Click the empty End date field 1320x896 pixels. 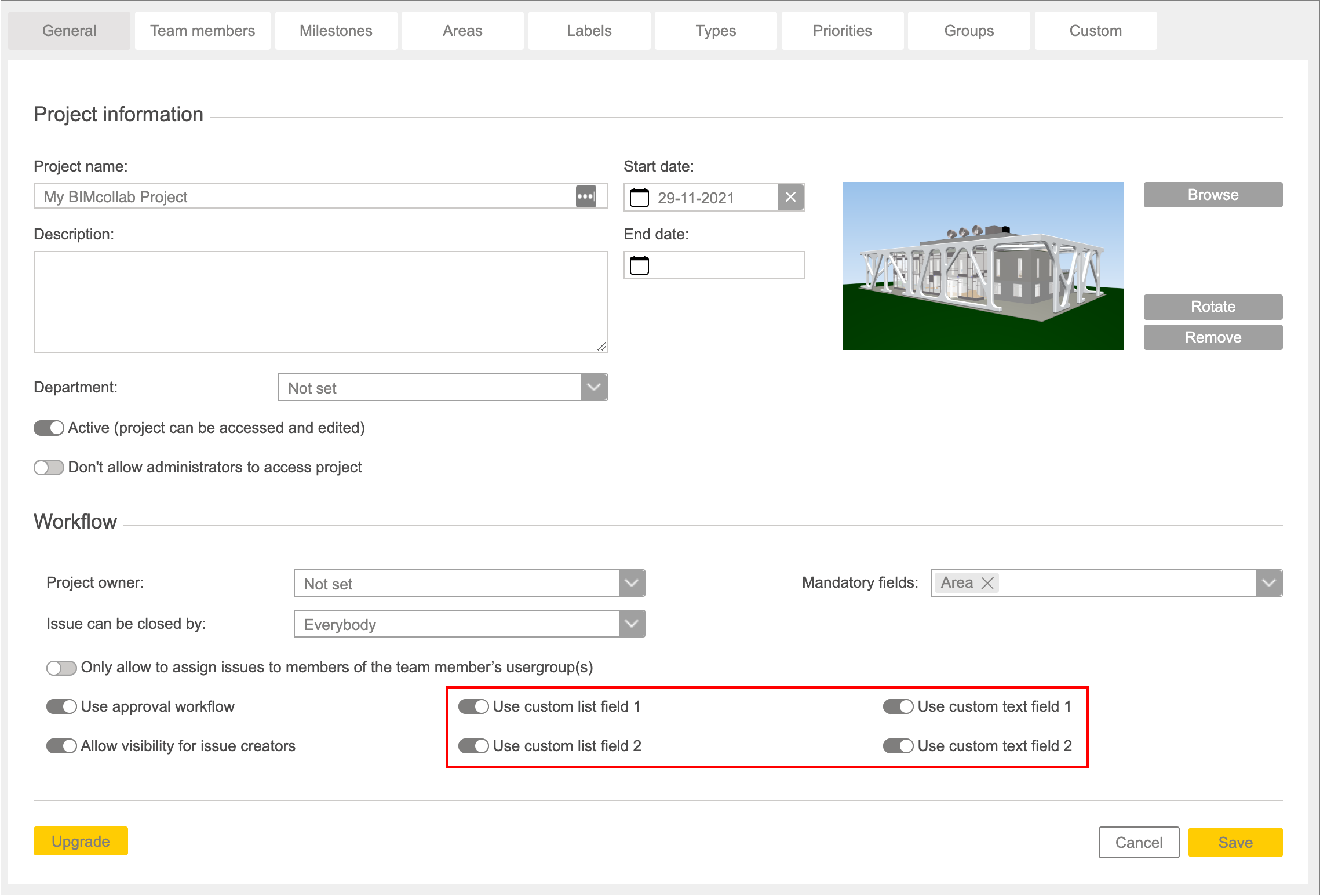714,265
